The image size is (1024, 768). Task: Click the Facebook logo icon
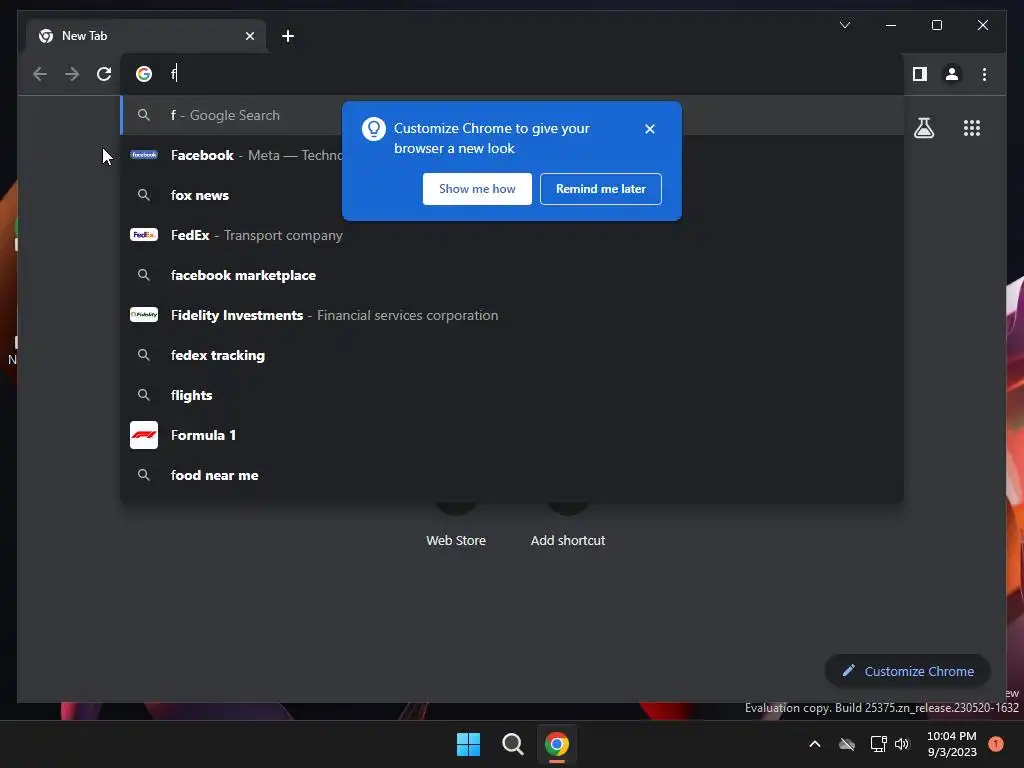coord(144,155)
